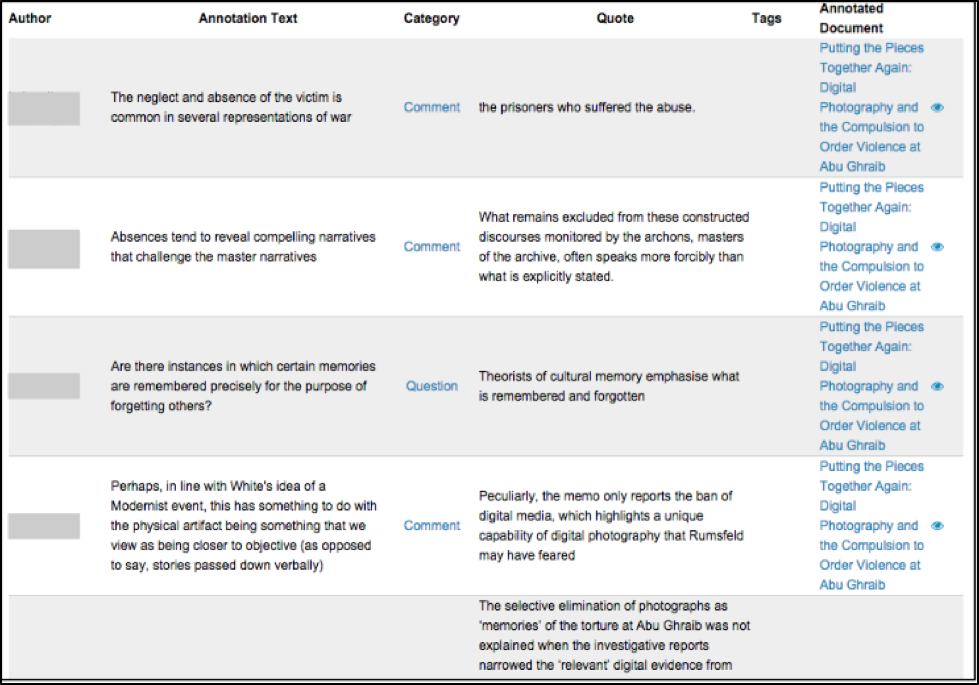Click the Annotation Text column header
Viewport: 979px width, 685px height.
point(247,17)
